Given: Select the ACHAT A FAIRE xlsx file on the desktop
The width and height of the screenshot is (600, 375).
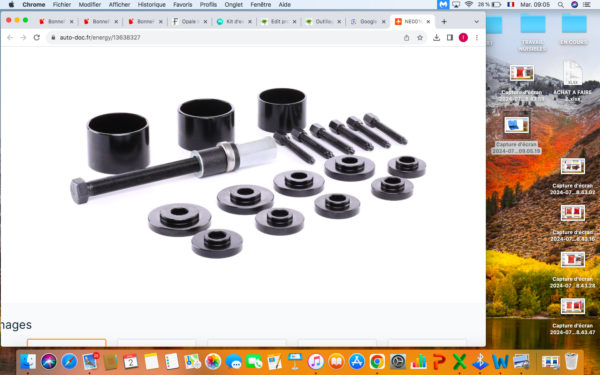Looking at the screenshot, I should tap(572, 82).
